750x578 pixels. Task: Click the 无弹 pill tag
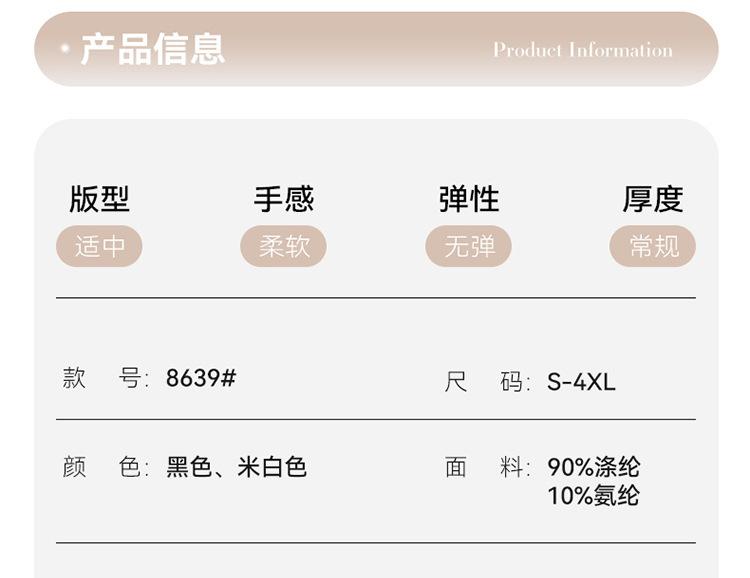469,246
